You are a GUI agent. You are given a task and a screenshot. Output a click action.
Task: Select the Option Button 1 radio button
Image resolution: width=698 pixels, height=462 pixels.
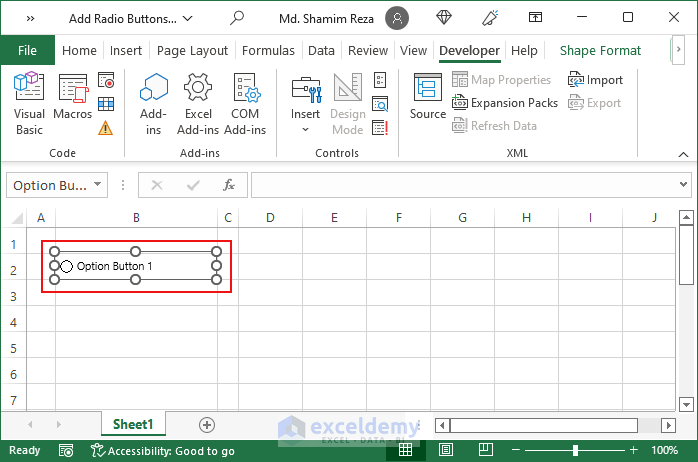coord(66,266)
